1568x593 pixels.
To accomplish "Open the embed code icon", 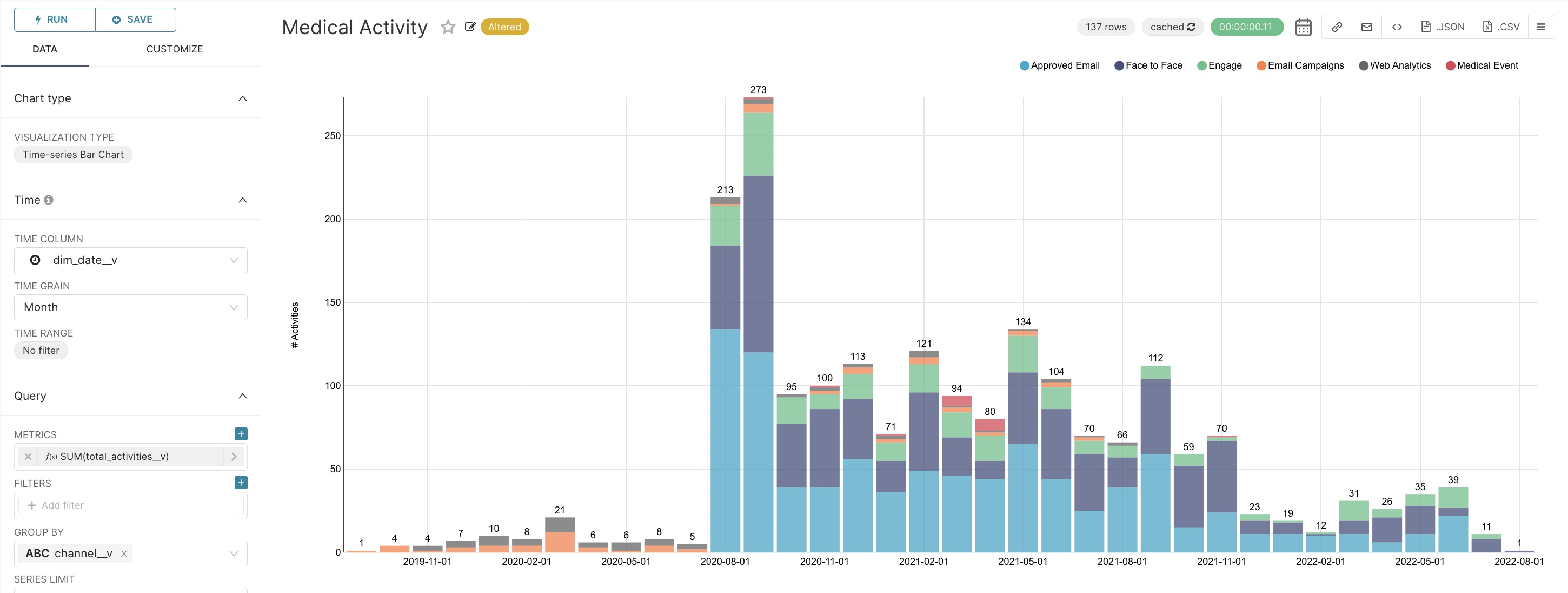I will point(1397,27).
